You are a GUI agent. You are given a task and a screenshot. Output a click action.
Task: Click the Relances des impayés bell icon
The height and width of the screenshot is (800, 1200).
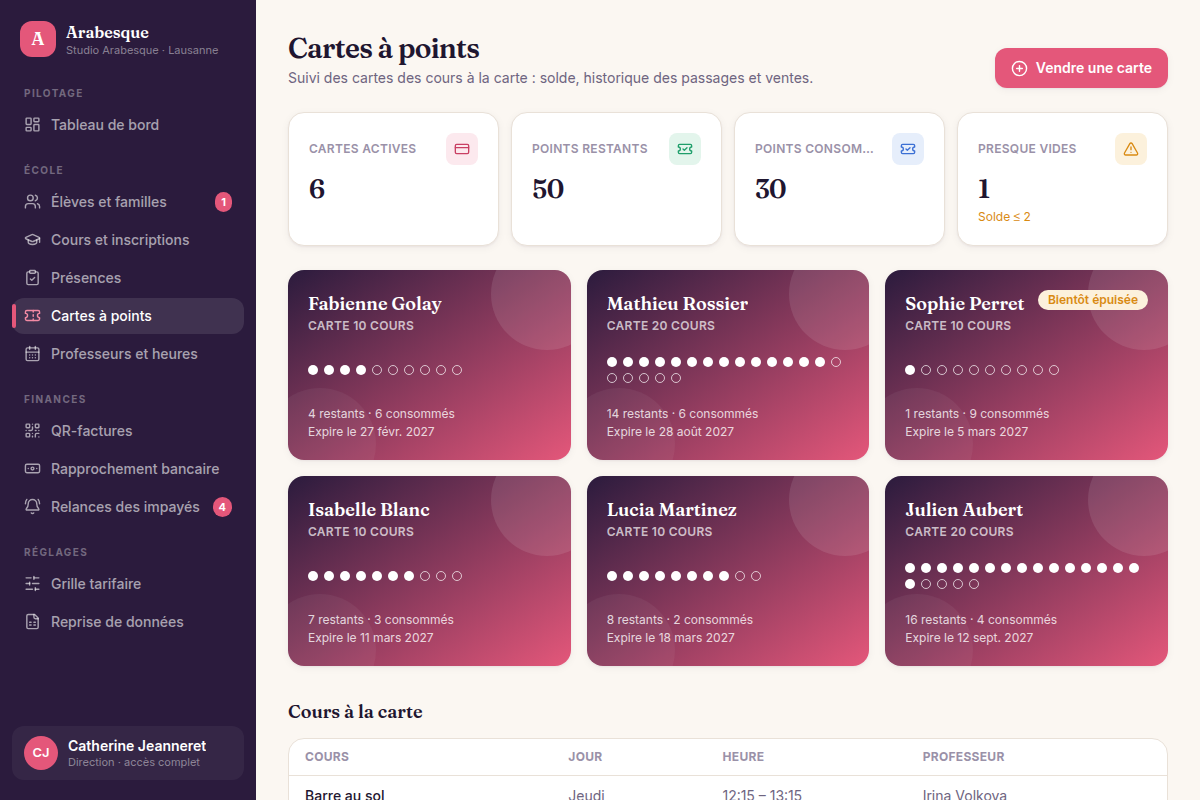pyautogui.click(x=32, y=507)
